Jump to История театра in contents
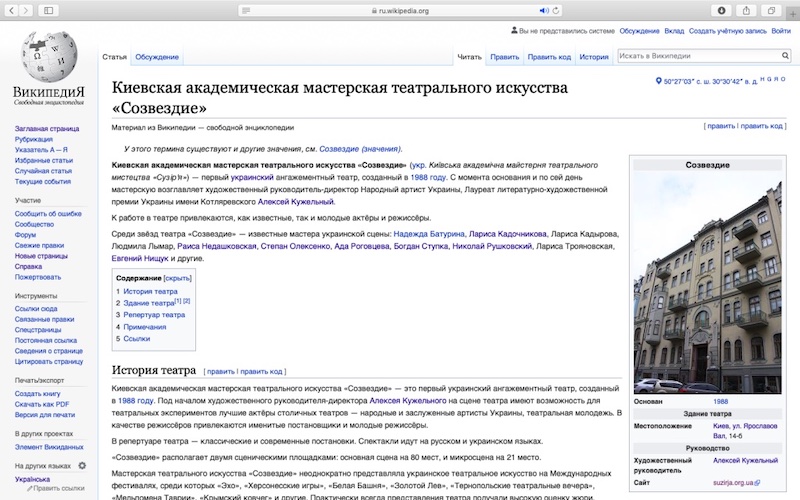This screenshot has height=500, width=800. (x=150, y=291)
